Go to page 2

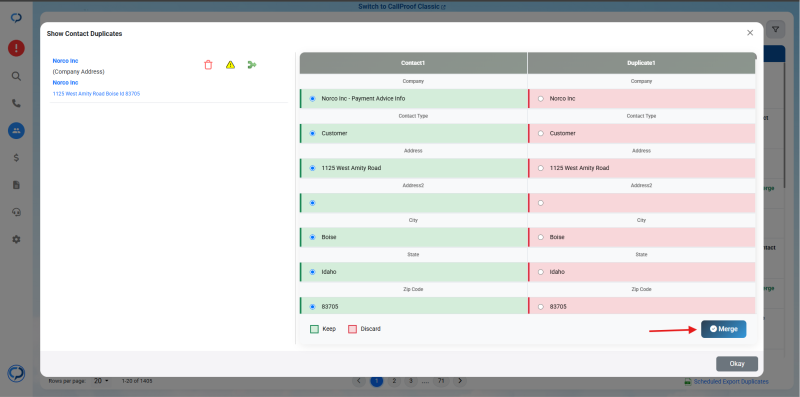[x=393, y=381]
